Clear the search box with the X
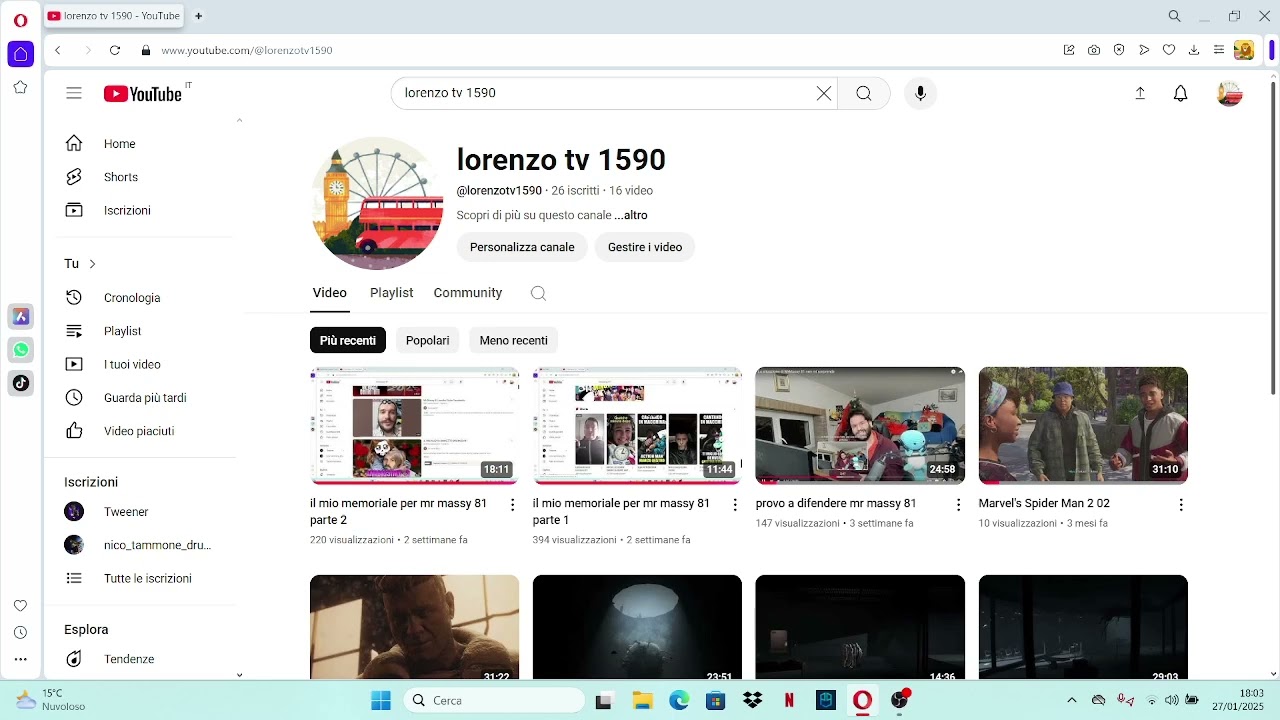Image resolution: width=1280 pixels, height=720 pixels. click(824, 93)
